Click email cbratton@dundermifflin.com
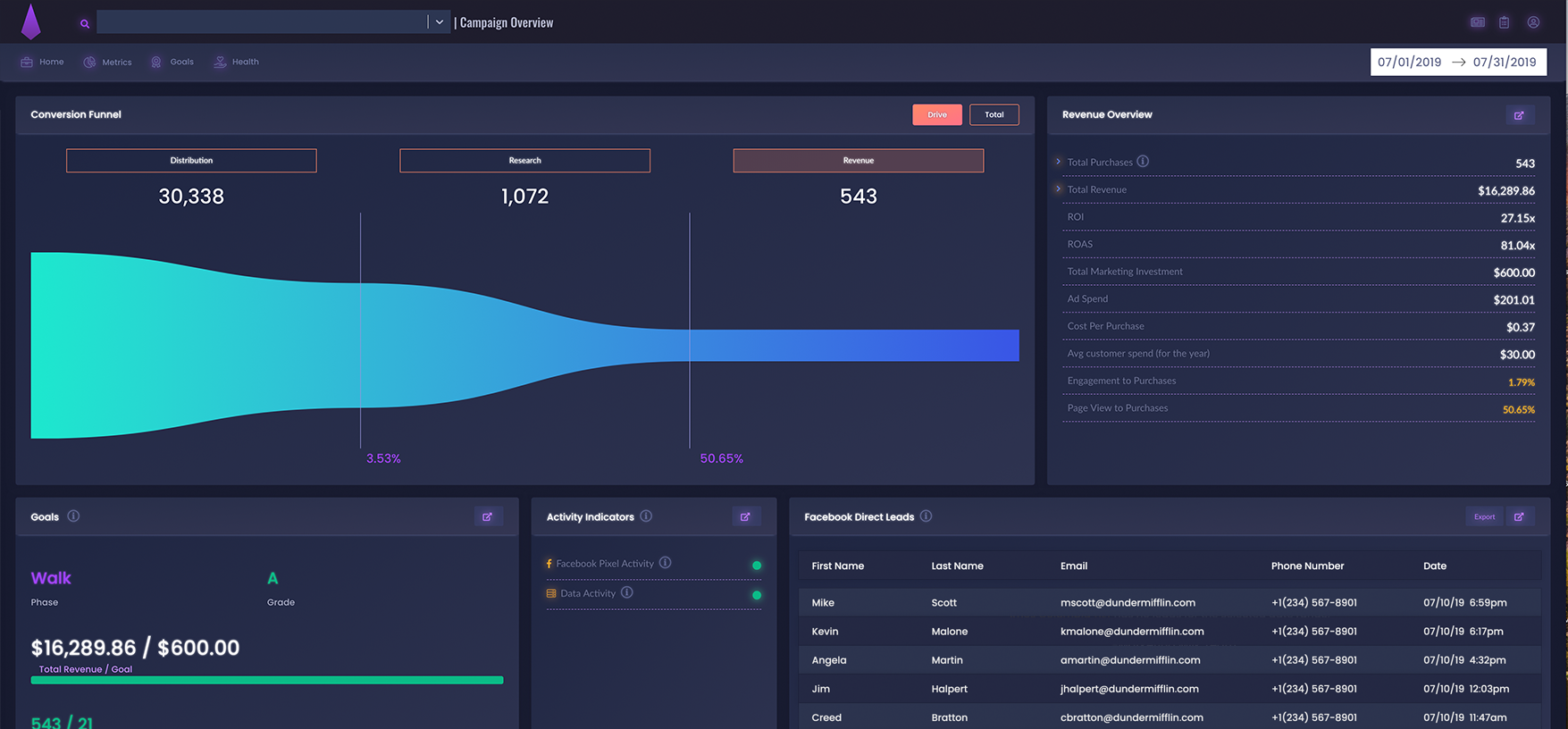The image size is (1568, 729). click(x=1132, y=717)
